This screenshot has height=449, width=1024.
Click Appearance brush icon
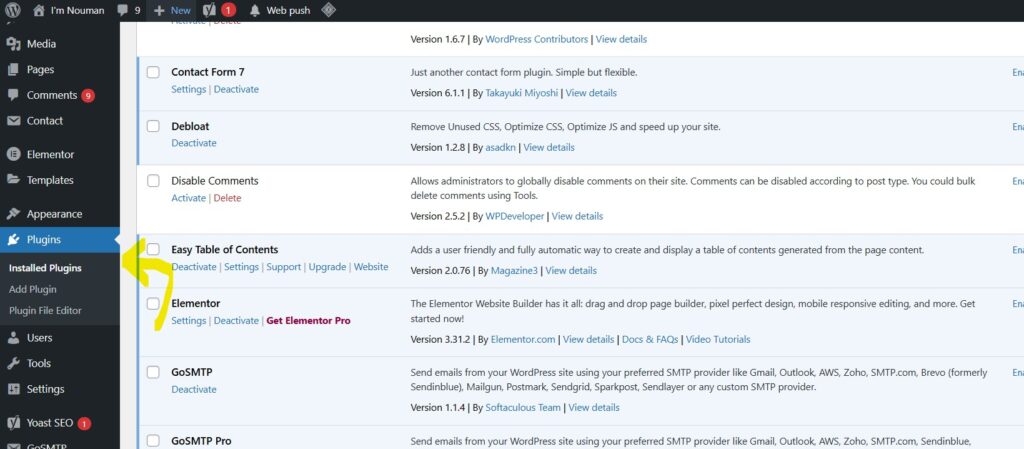click(x=13, y=214)
